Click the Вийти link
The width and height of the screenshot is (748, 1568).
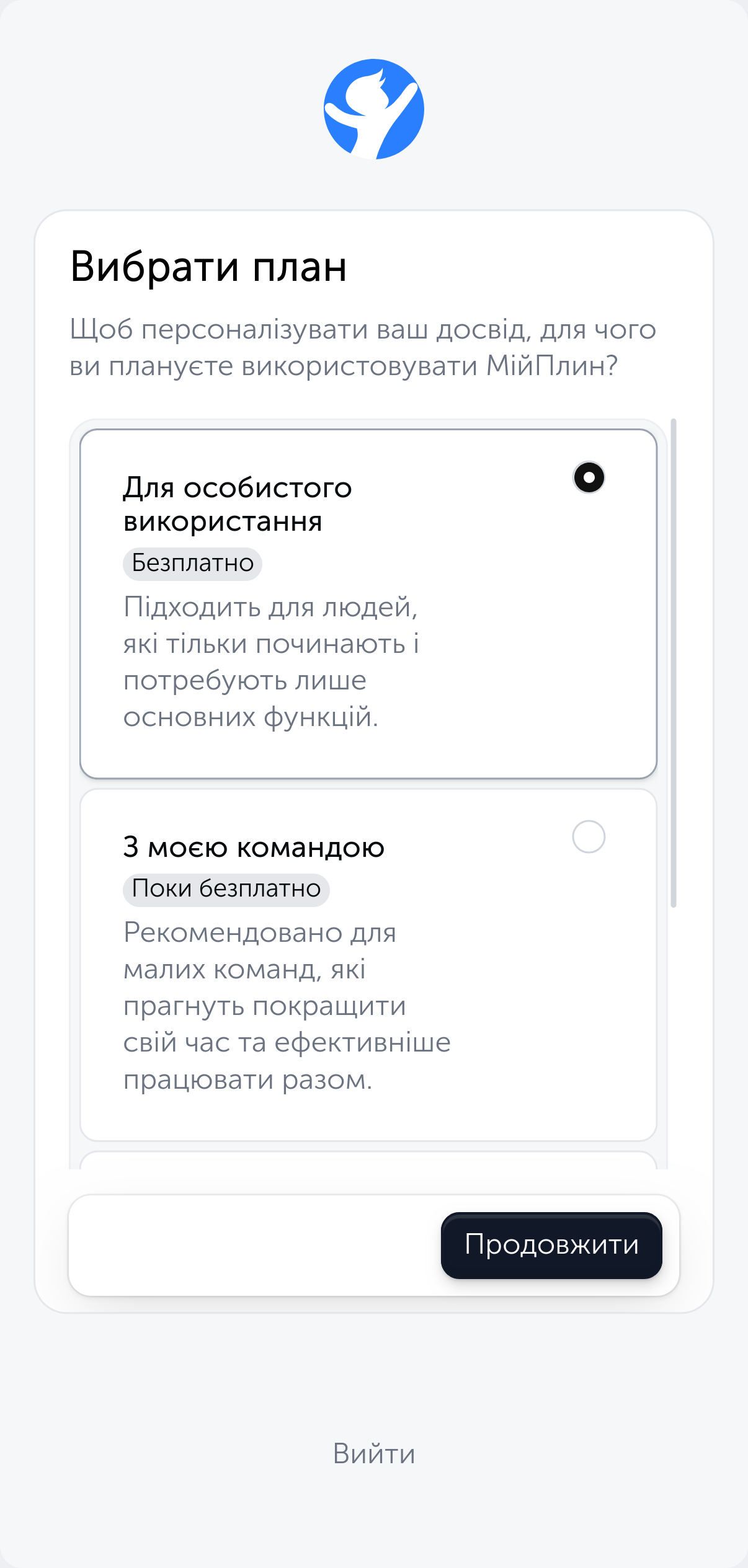[374, 1454]
